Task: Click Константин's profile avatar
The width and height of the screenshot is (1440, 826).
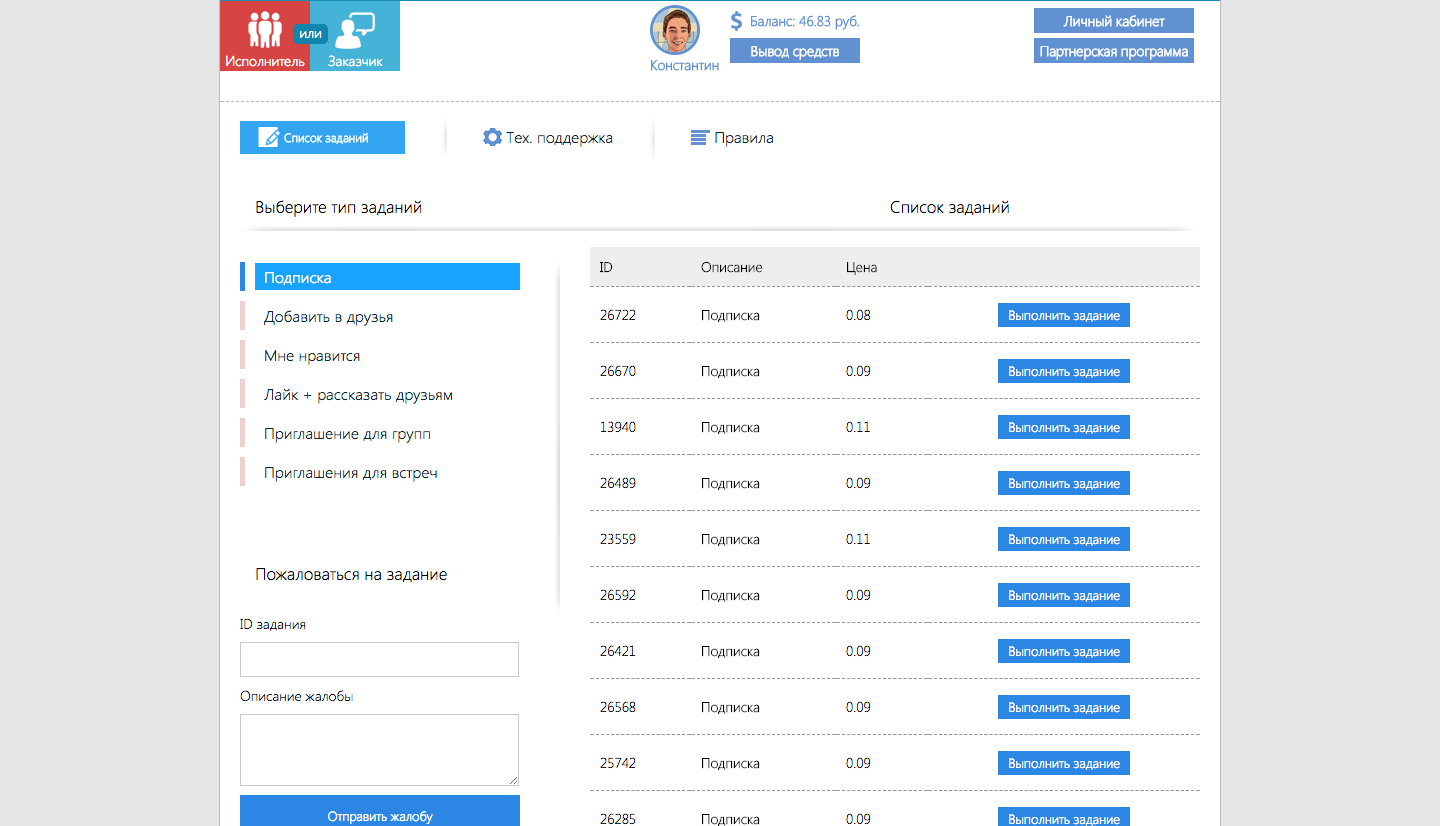Action: coord(675,31)
